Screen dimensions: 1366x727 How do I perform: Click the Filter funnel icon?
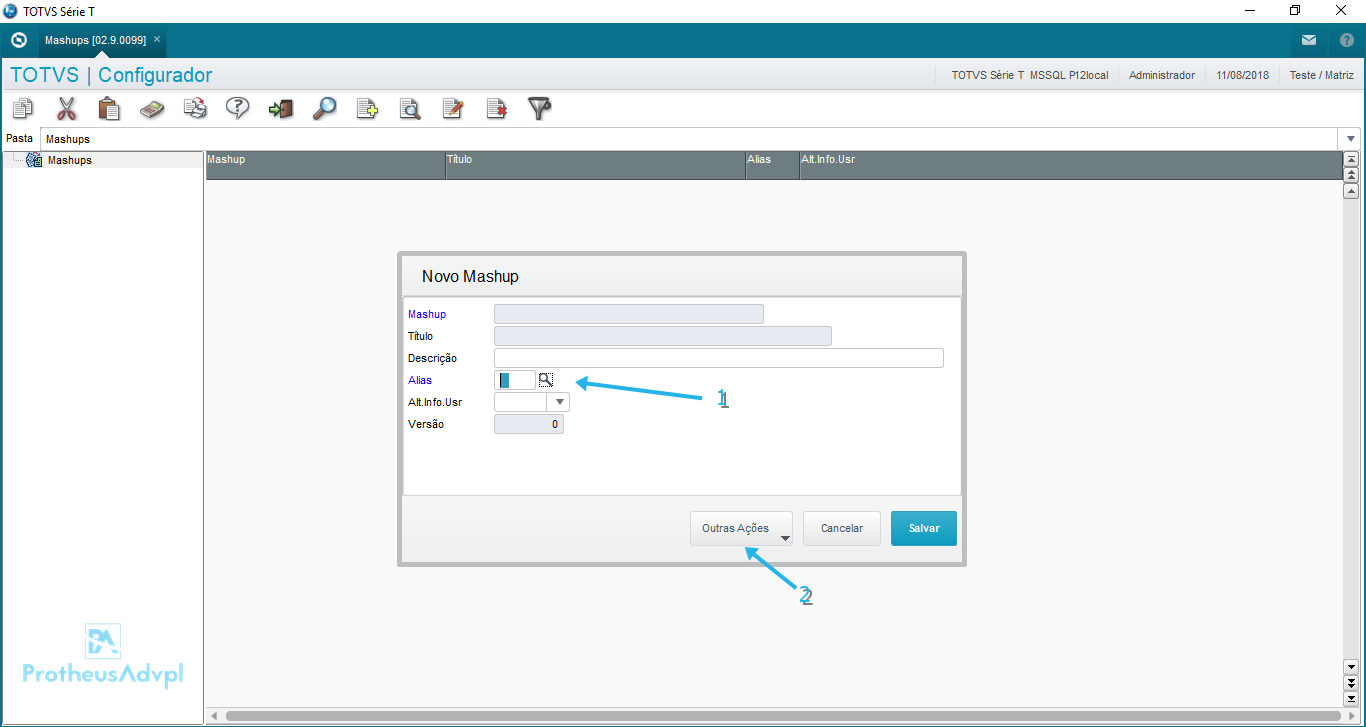point(540,108)
